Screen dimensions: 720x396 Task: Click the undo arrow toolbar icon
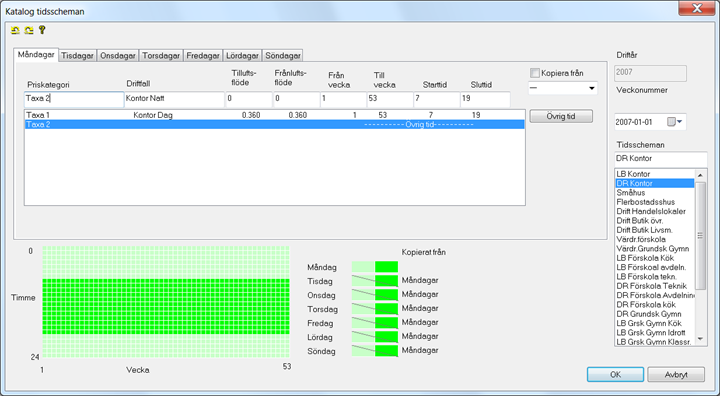(x=15, y=30)
